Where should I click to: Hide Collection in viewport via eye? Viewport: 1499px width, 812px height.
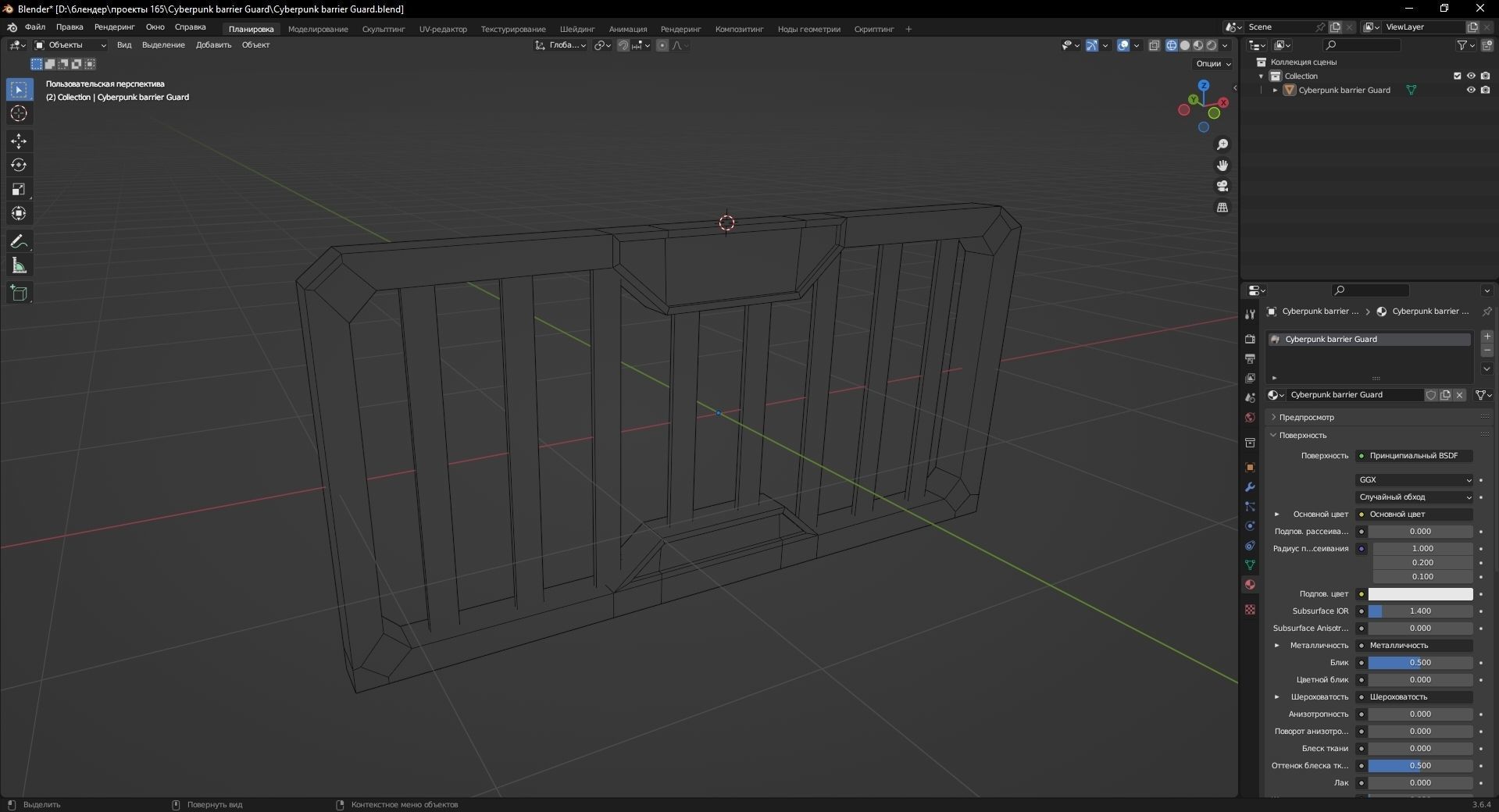tap(1471, 76)
